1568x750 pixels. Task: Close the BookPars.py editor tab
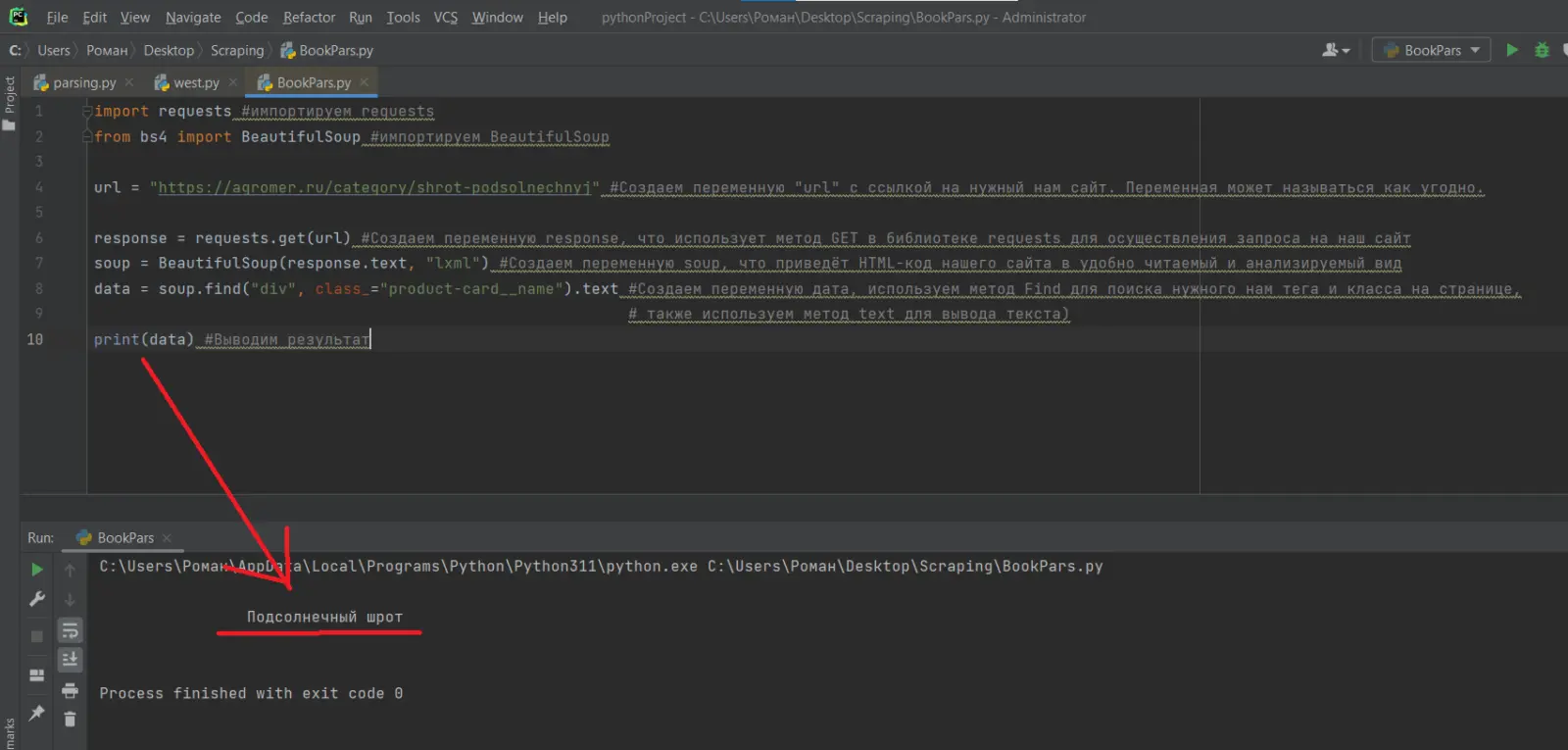click(x=364, y=82)
